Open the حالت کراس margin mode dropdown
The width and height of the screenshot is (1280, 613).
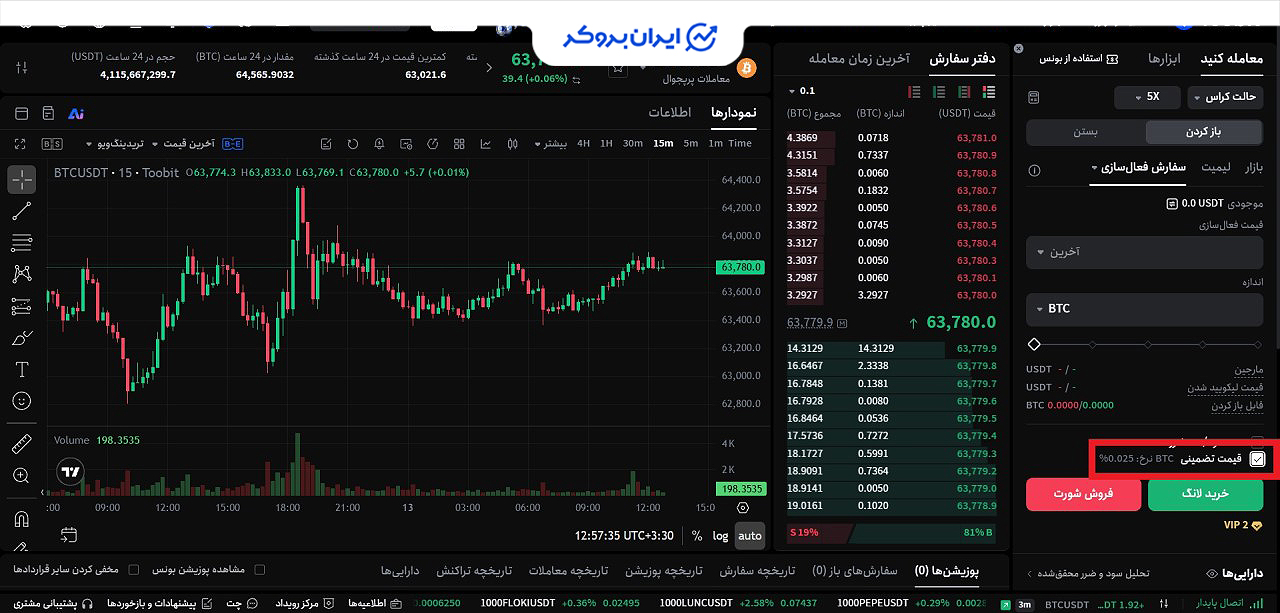(1226, 97)
